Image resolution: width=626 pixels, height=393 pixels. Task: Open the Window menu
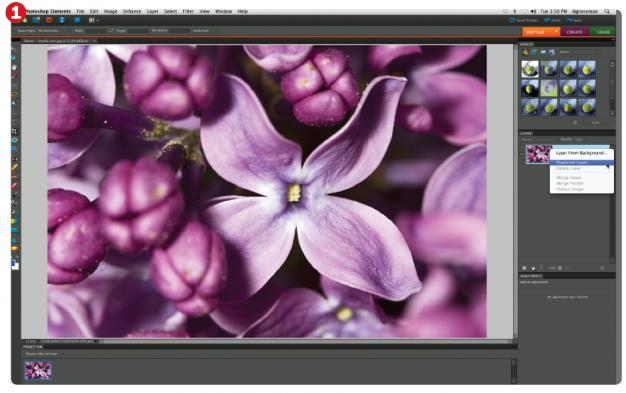pos(224,11)
